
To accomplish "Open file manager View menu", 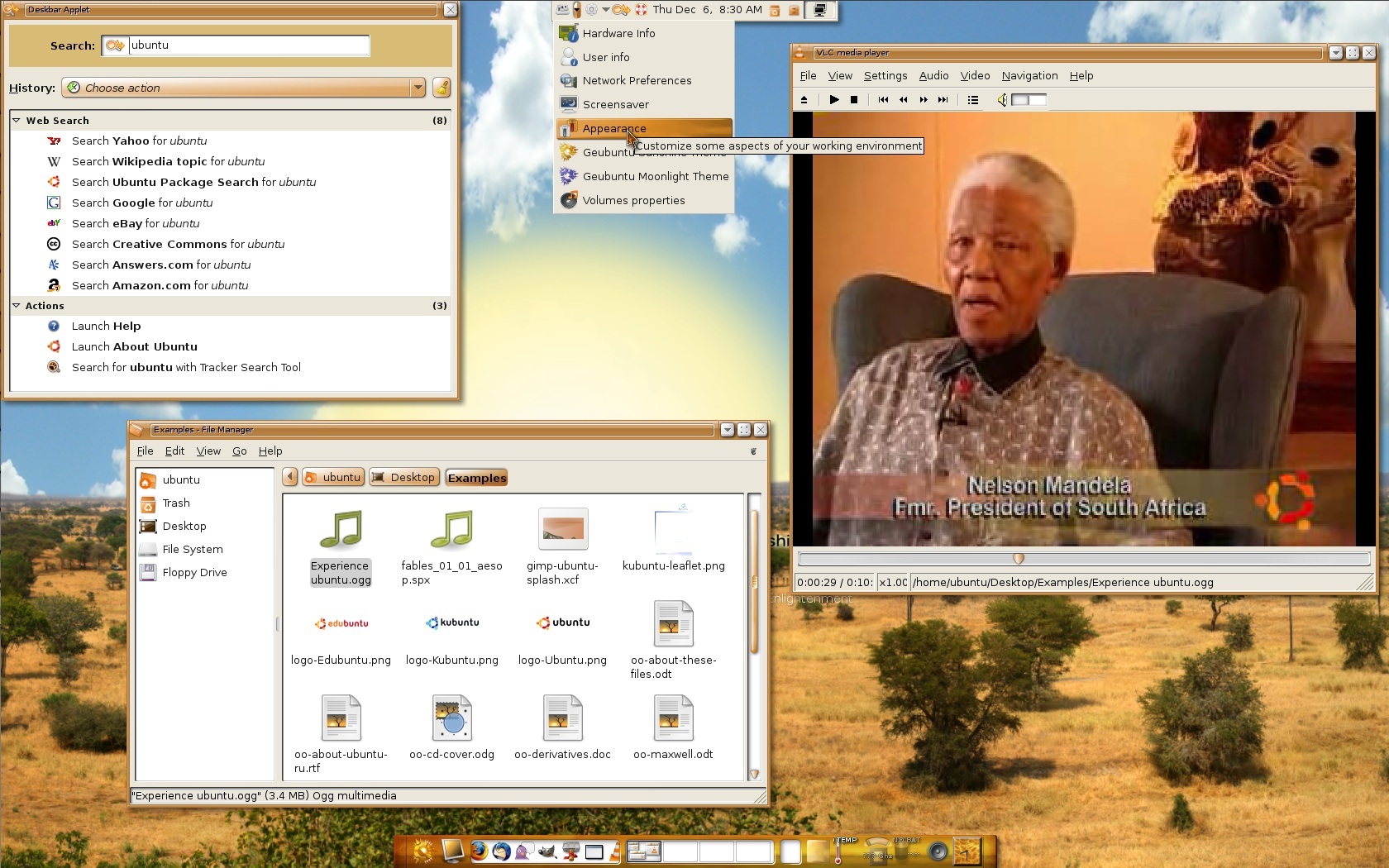I will pyautogui.click(x=208, y=451).
